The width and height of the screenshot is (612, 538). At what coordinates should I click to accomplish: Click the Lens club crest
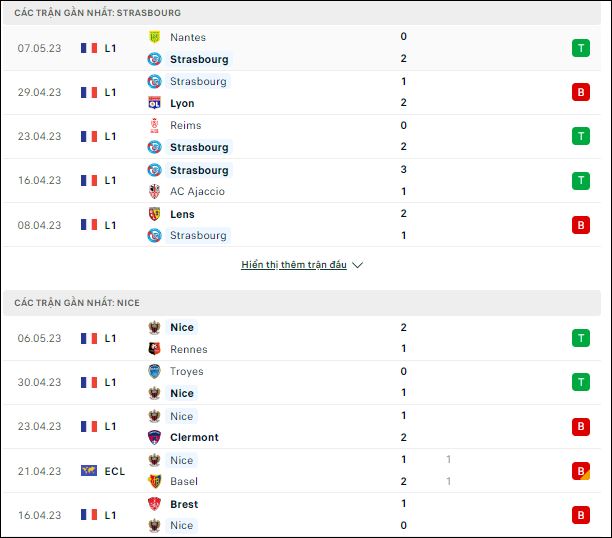[x=155, y=214]
